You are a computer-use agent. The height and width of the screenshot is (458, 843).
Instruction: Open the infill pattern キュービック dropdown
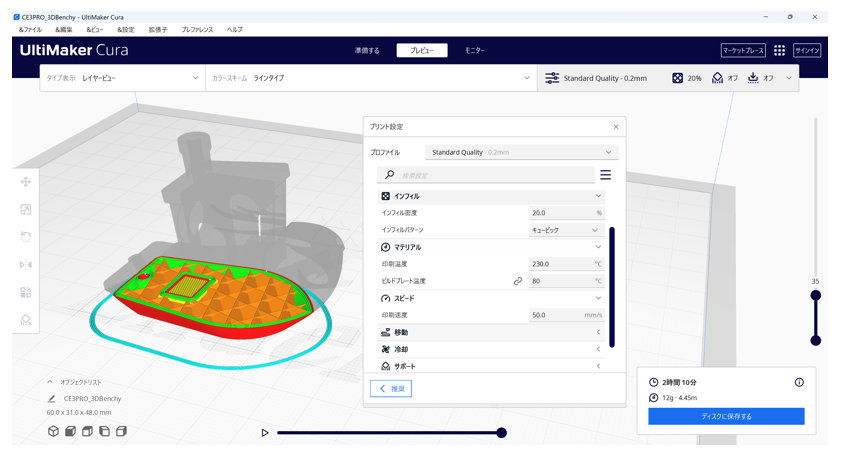566,230
